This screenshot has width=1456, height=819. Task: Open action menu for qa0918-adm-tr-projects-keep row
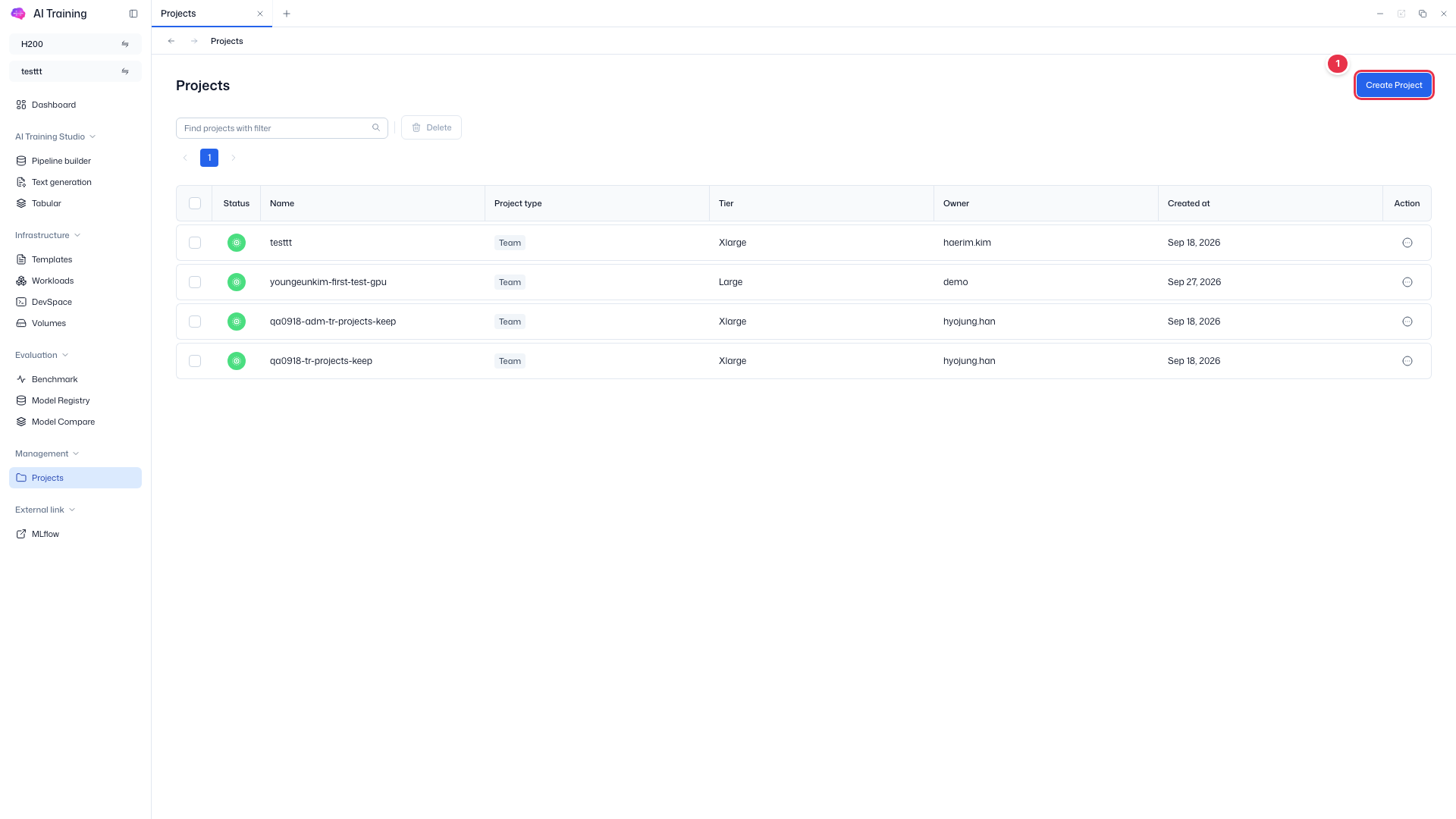[1407, 322]
